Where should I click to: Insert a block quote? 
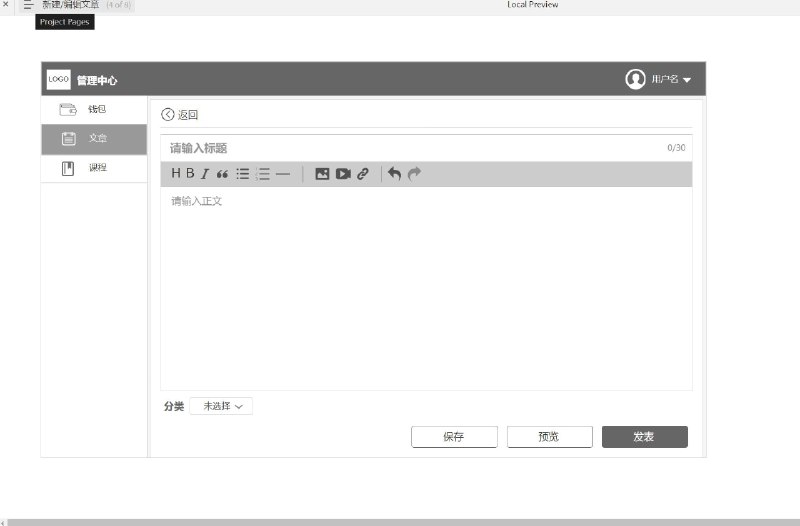[x=222, y=174]
